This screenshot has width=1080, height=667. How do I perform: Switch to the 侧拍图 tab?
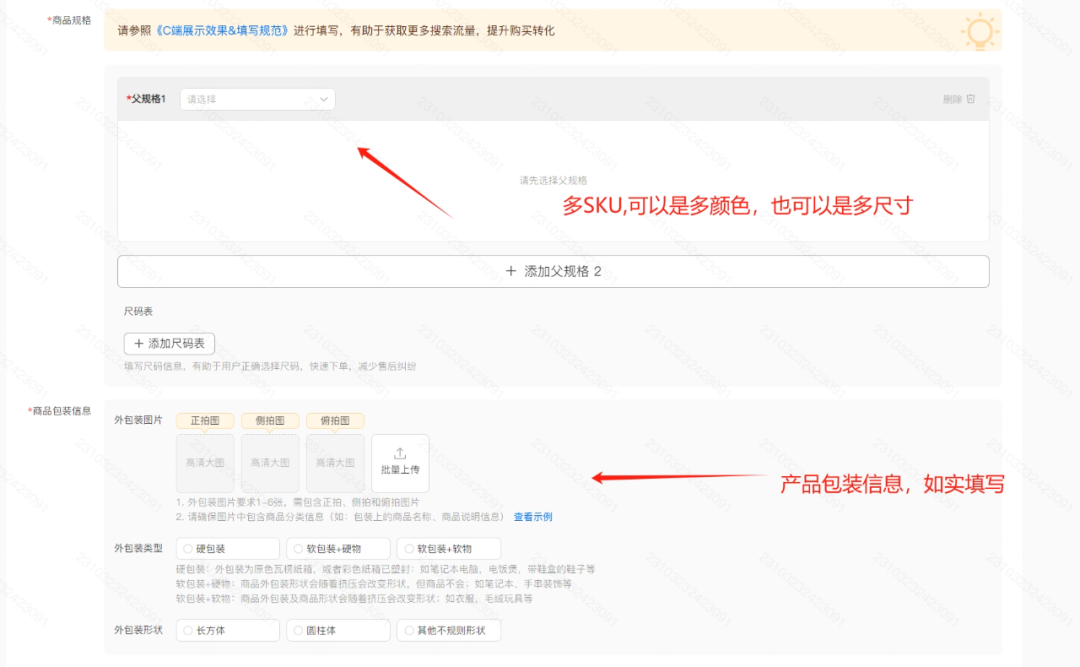pyautogui.click(x=269, y=420)
